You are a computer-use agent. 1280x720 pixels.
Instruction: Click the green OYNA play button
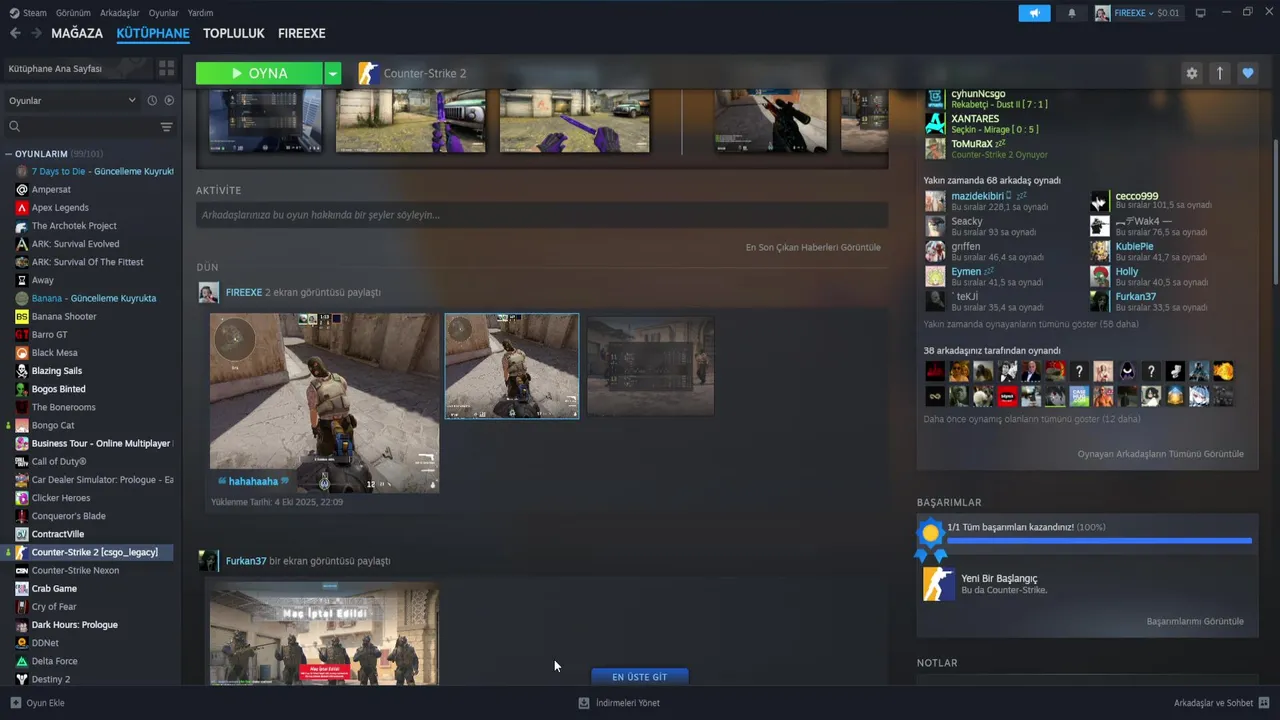[259, 73]
